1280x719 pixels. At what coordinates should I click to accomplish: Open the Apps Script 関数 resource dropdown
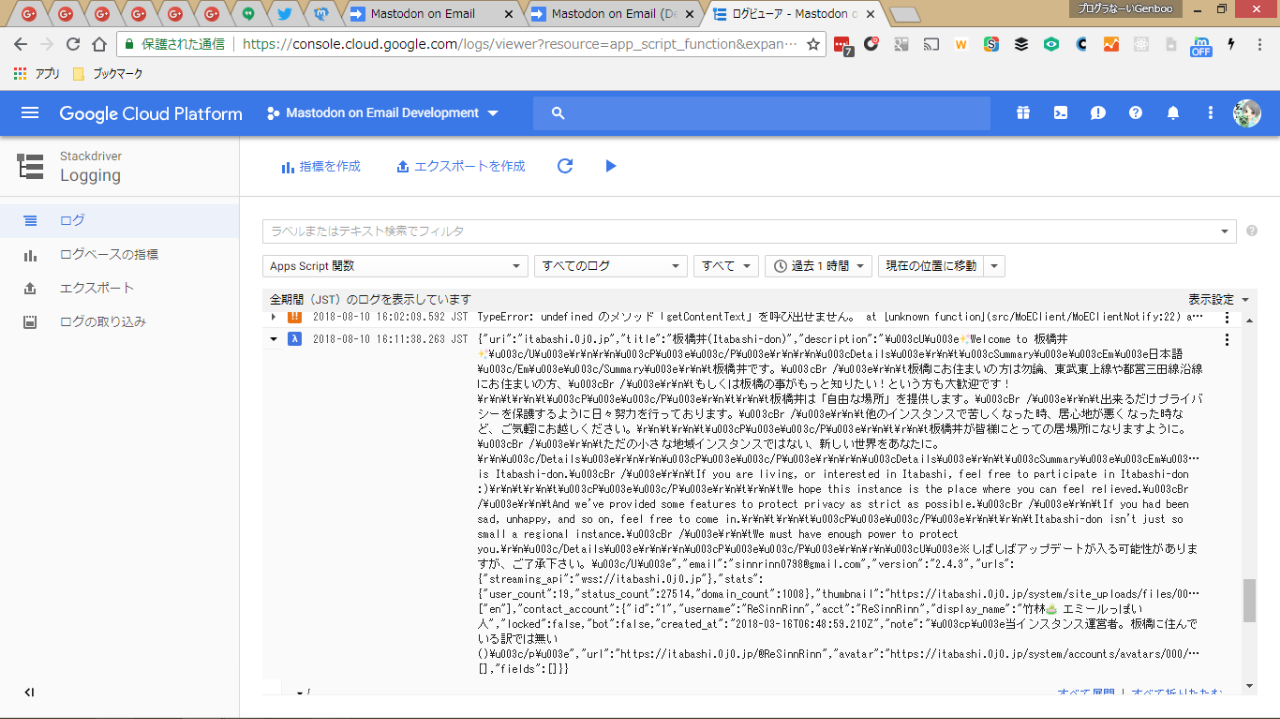pos(395,266)
